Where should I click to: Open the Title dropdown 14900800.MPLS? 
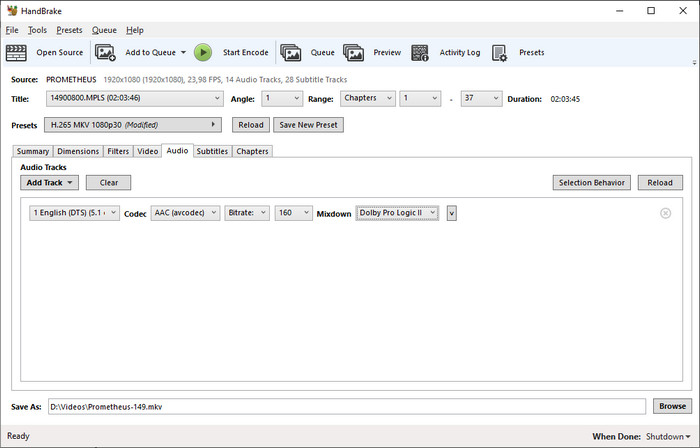(x=135, y=99)
